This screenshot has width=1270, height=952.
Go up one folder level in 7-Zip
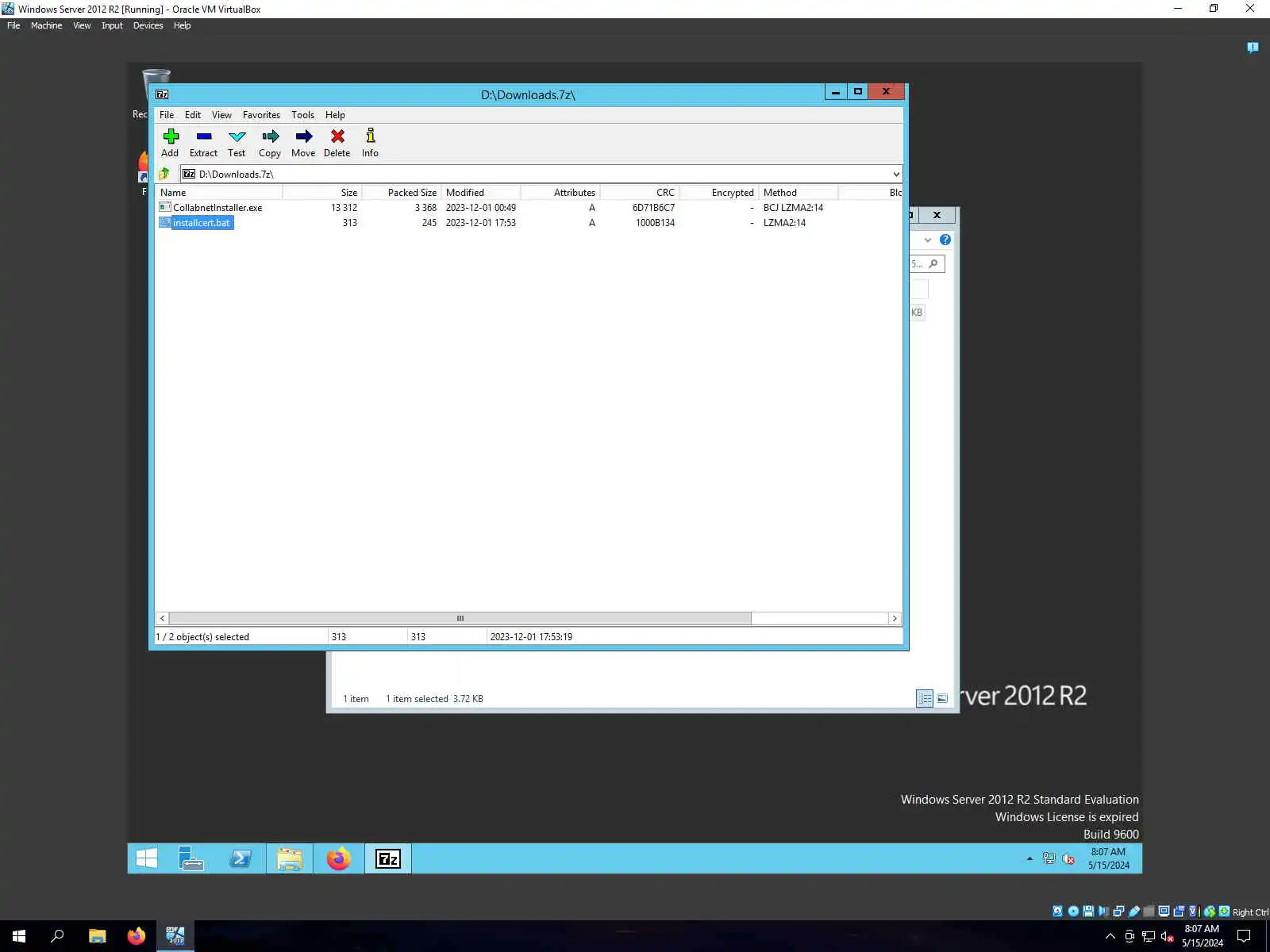[x=164, y=174]
